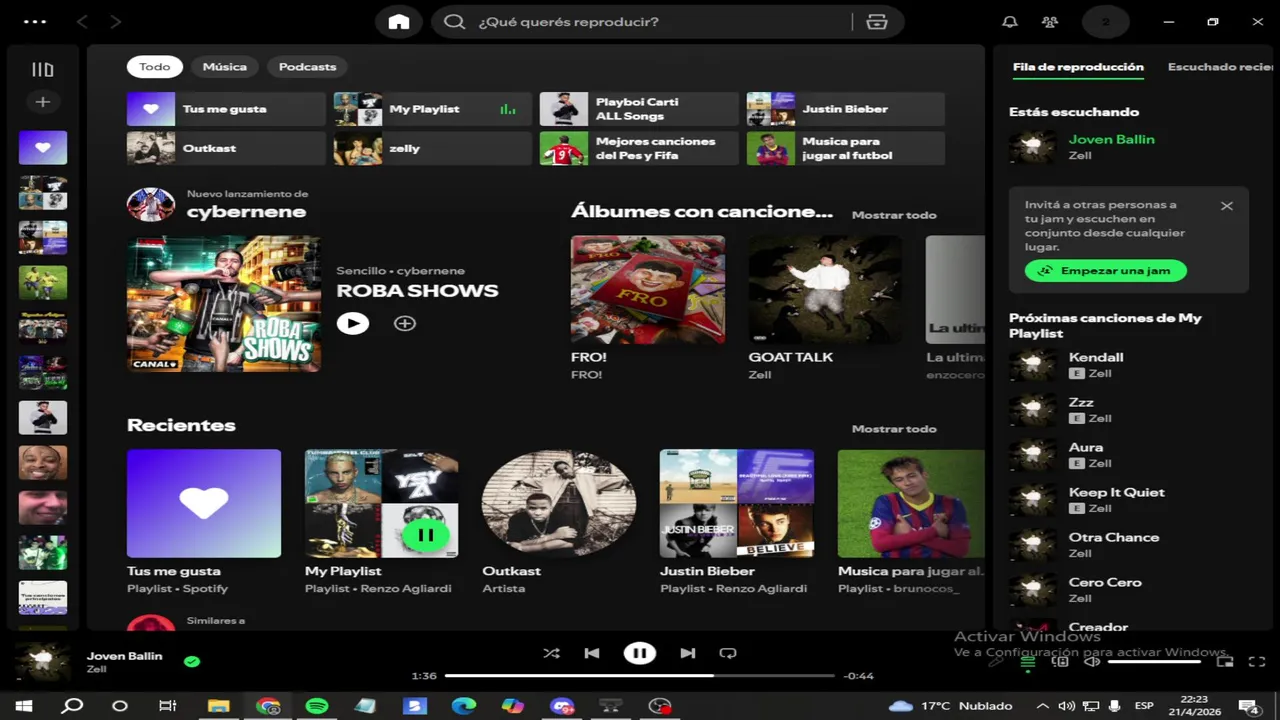Open Mejores canciones del Pes y Fifa
1280x720 pixels.
(x=639, y=148)
